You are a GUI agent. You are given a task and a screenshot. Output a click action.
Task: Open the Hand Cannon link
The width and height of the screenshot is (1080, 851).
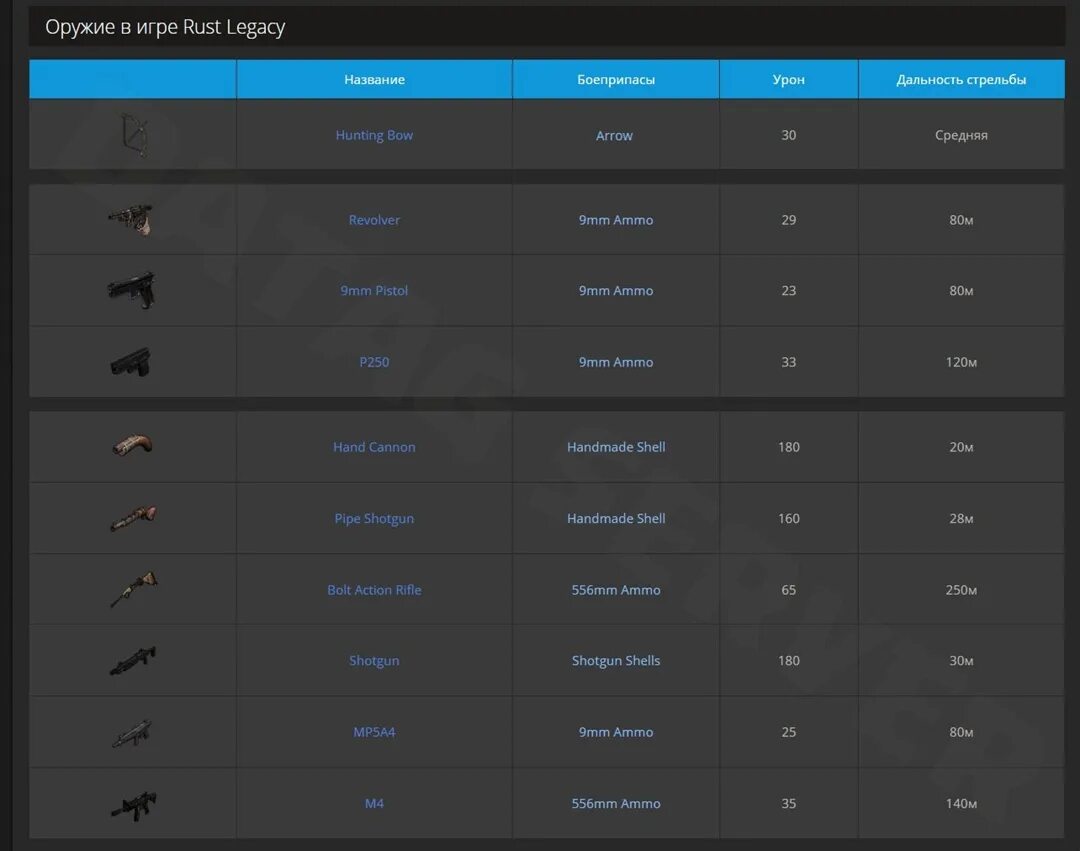[374, 447]
